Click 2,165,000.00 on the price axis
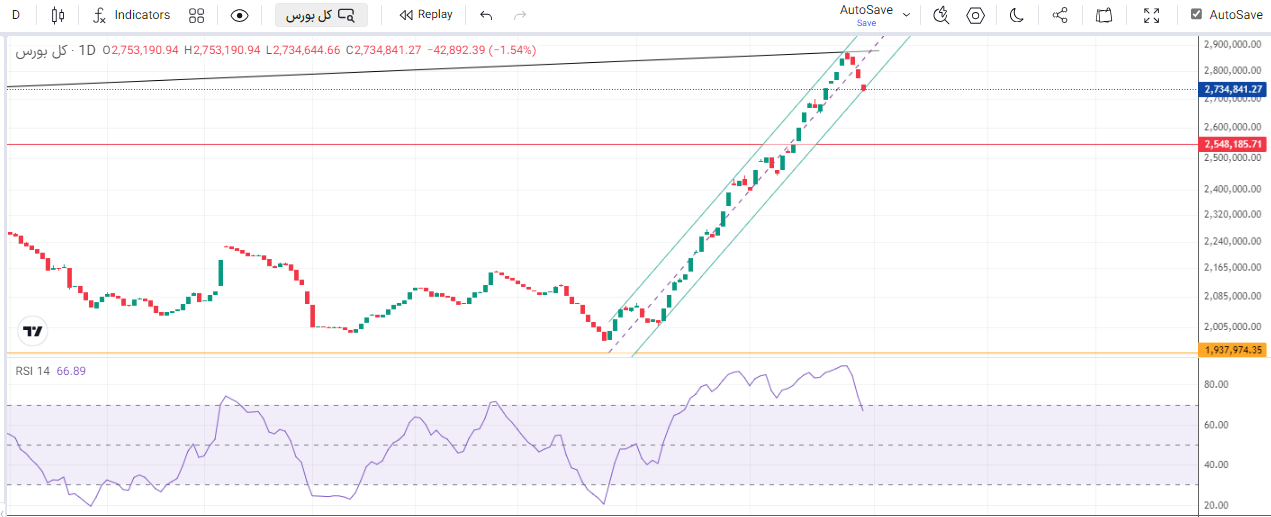Image resolution: width=1271 pixels, height=517 pixels. coord(1232,268)
